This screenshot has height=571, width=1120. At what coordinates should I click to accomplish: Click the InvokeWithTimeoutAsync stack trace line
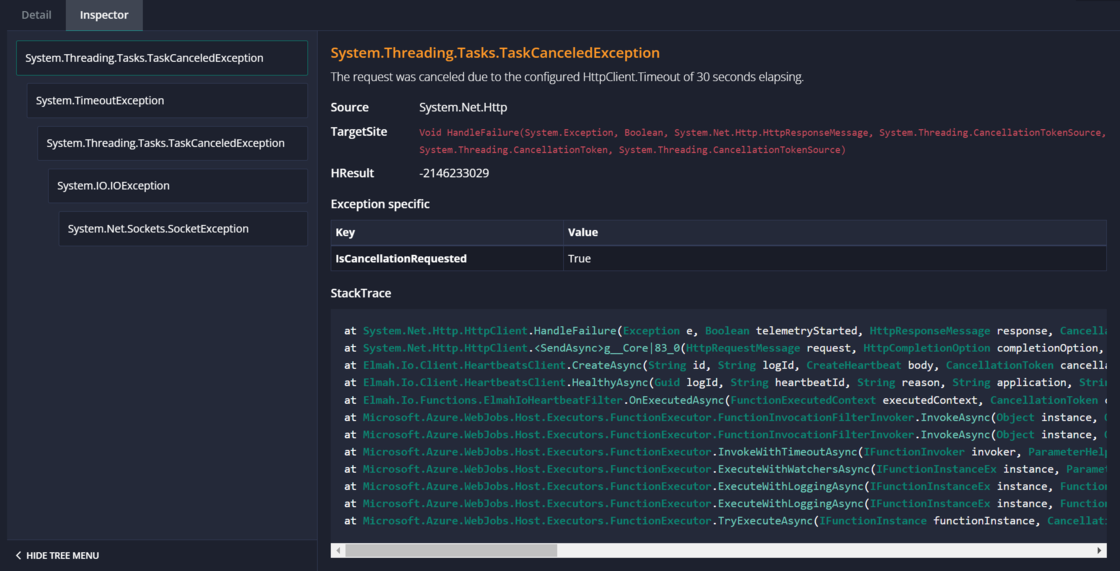click(724, 452)
